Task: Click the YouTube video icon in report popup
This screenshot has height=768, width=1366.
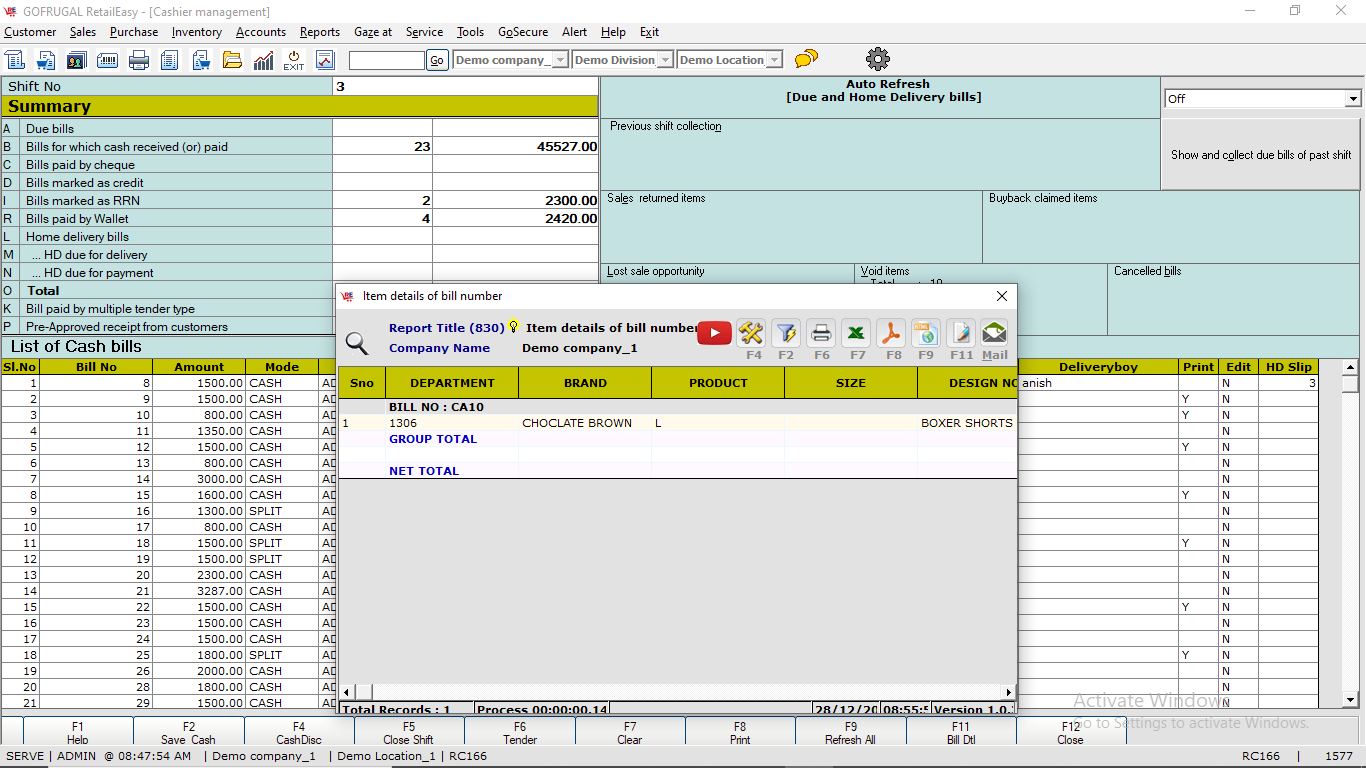Action: (x=714, y=333)
